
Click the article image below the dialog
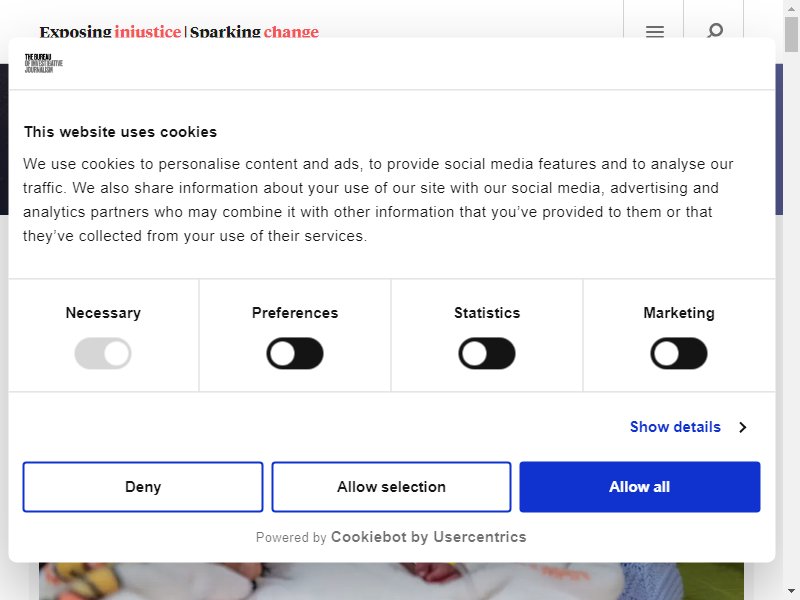point(391,581)
